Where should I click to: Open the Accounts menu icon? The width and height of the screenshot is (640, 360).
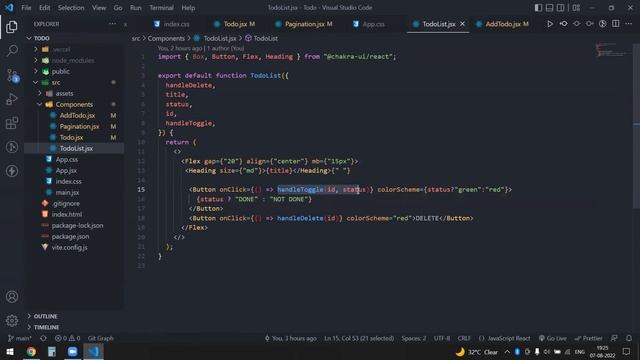pos(12,297)
